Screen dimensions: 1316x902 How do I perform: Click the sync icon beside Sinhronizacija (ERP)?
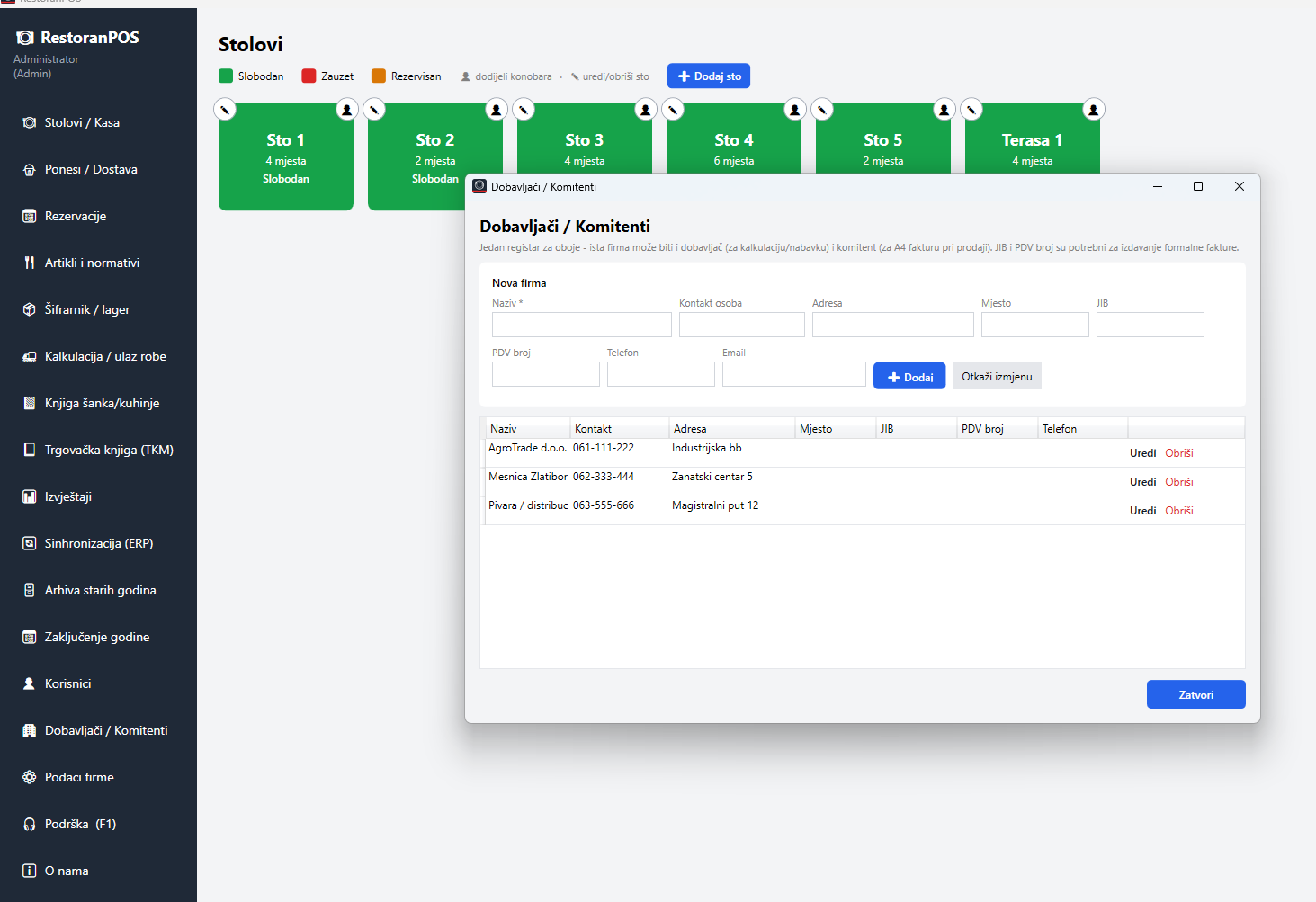29,543
